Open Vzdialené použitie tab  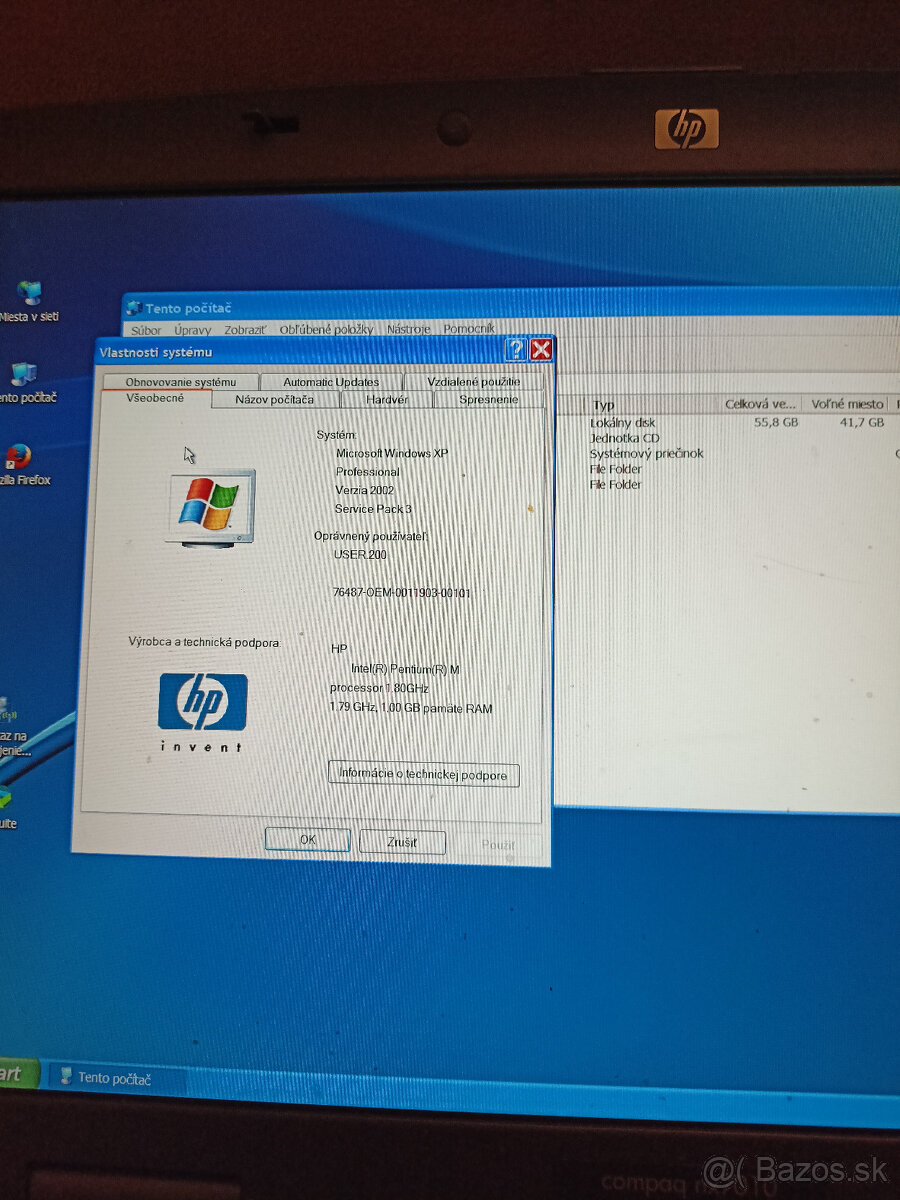pyautogui.click(x=474, y=382)
